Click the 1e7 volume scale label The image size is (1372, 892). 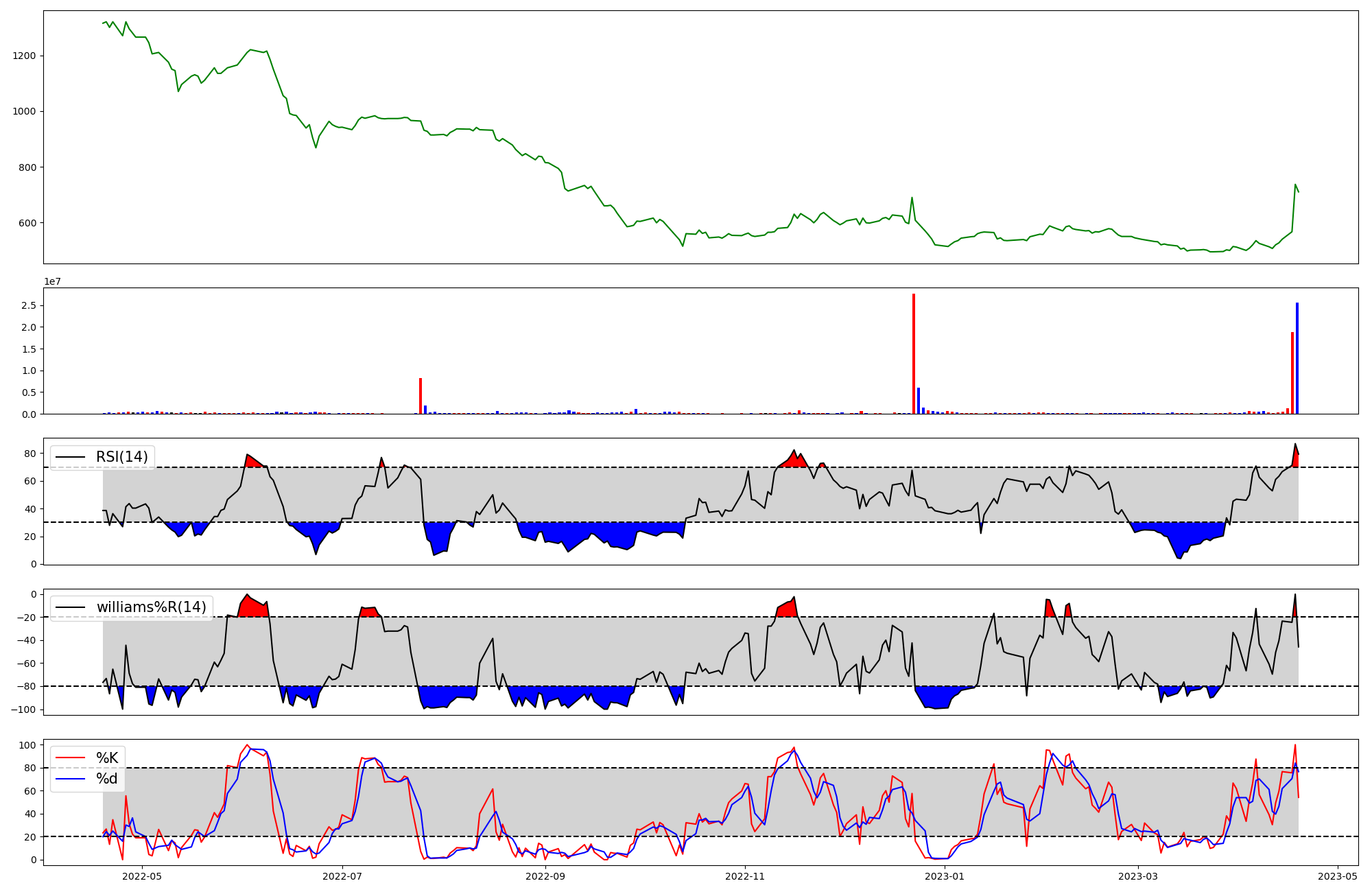coord(52,281)
